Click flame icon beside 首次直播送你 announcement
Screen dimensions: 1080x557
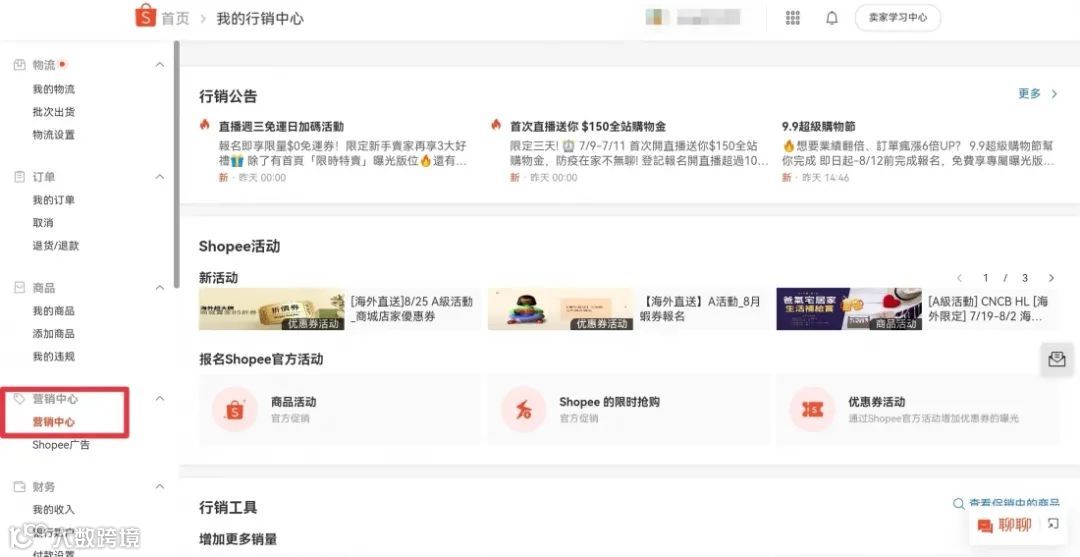(497, 125)
